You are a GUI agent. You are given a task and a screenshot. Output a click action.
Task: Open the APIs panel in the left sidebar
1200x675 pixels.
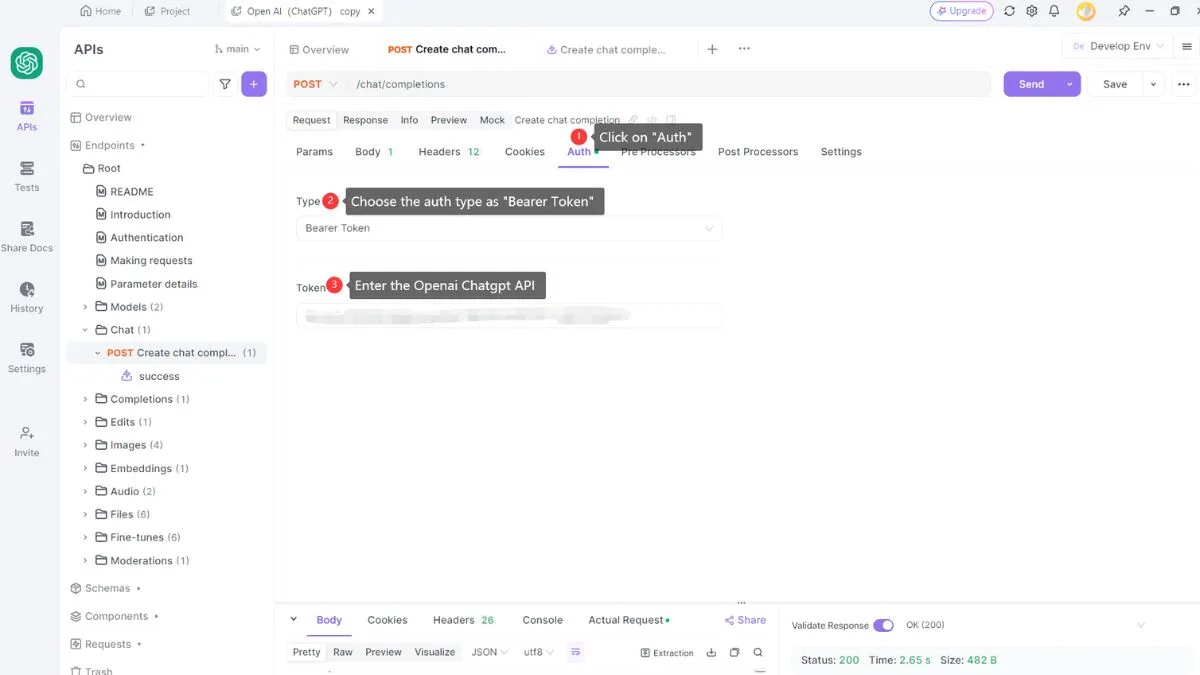coord(27,112)
